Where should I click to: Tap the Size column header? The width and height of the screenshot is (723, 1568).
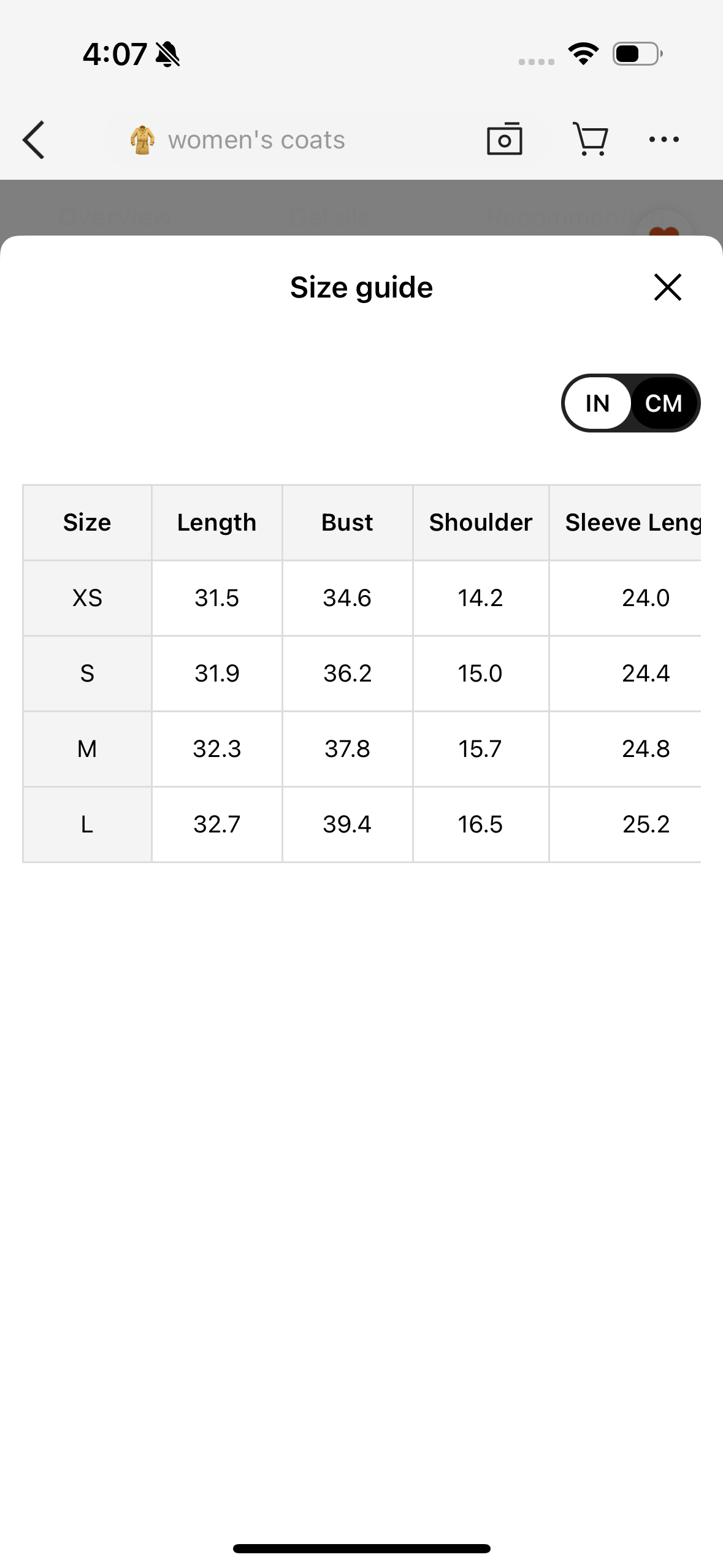87,522
